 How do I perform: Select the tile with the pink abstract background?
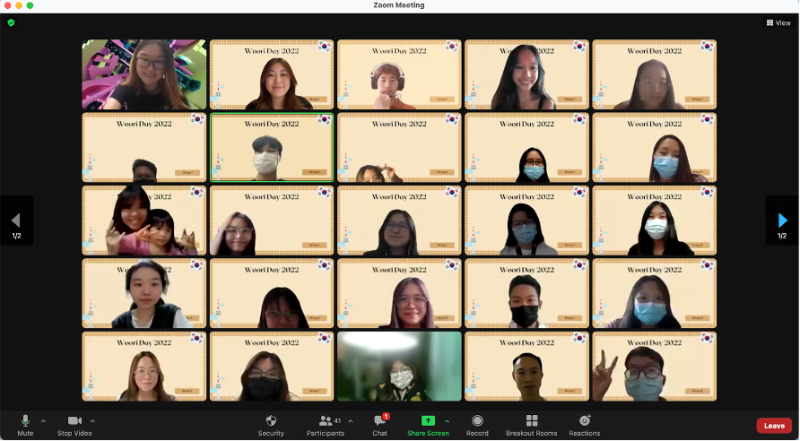(144, 75)
